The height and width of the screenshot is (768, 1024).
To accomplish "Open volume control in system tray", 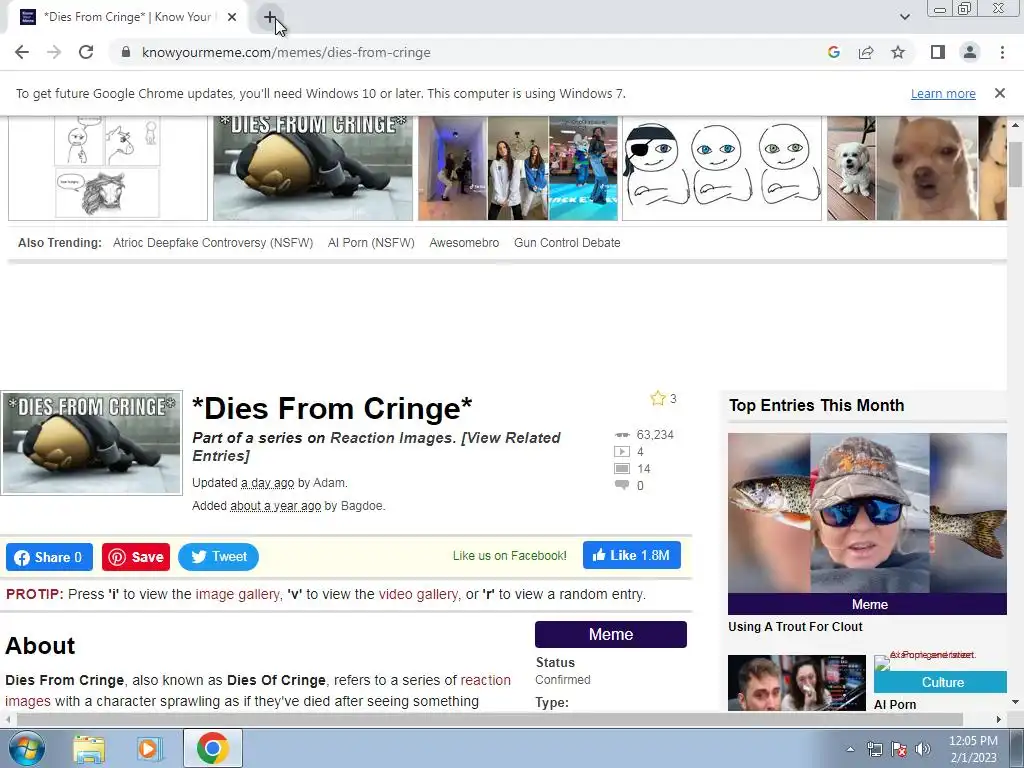I will 923,749.
